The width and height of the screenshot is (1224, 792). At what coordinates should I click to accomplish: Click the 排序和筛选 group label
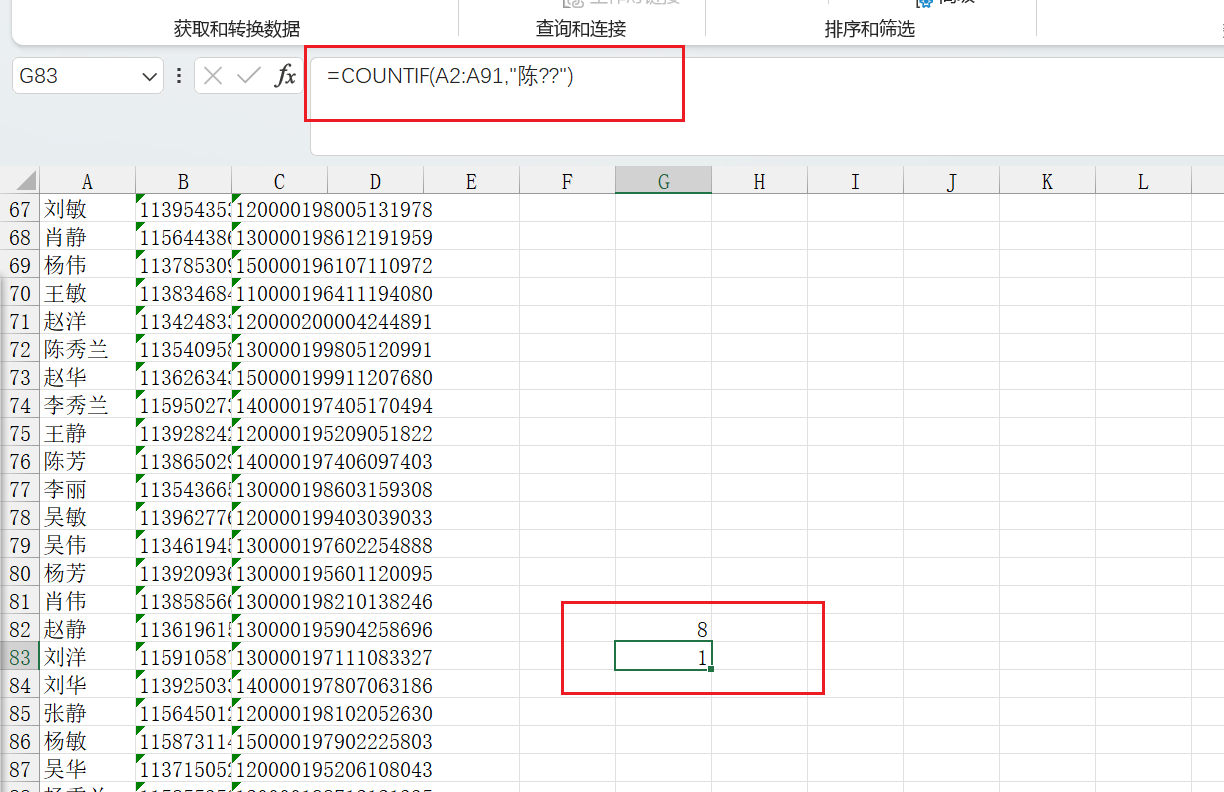(x=869, y=29)
